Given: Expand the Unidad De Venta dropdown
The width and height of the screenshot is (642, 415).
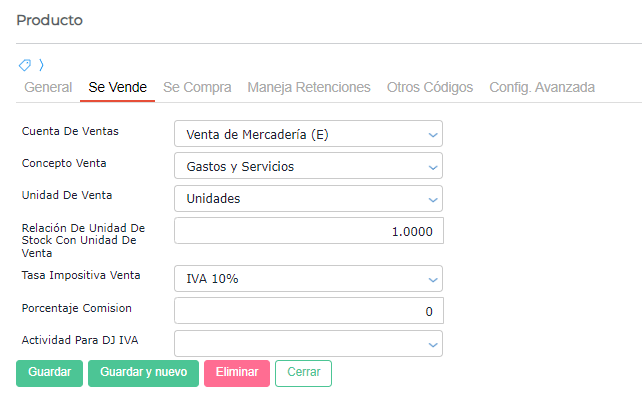Looking at the screenshot, I should [x=308, y=198].
